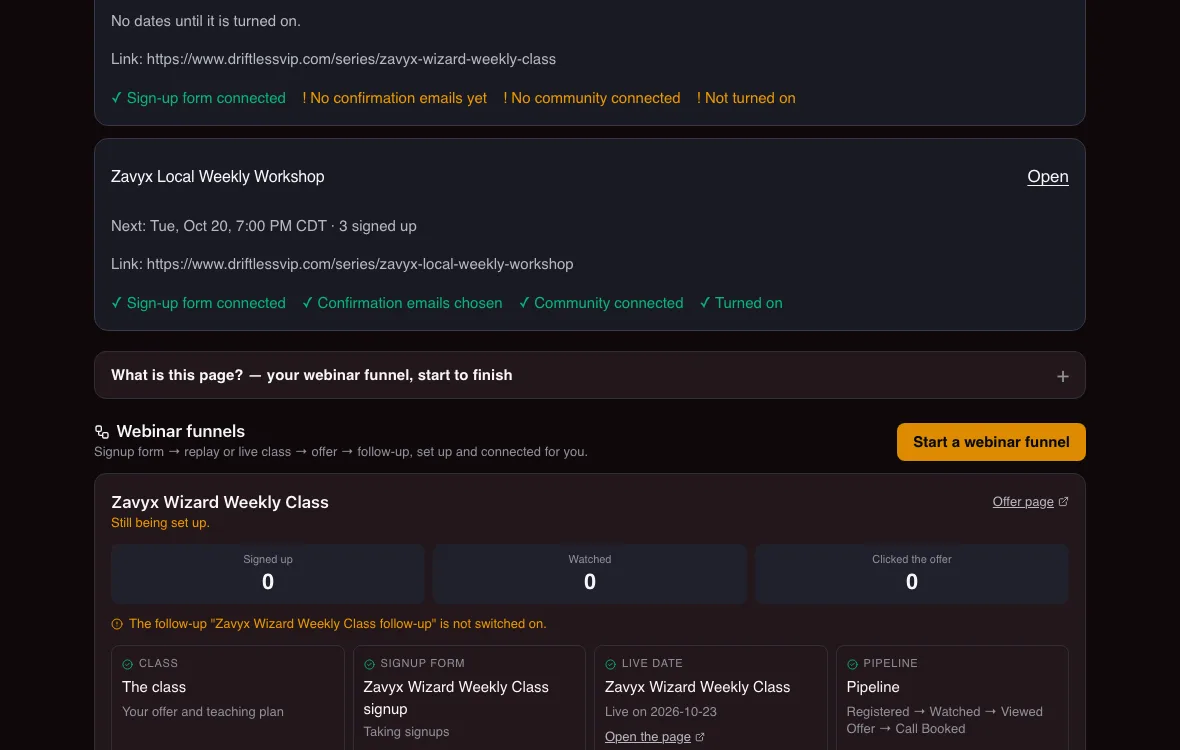Image resolution: width=1180 pixels, height=750 pixels.
Task: Click 'Sign-up form connected' under Local Weekly Workshop
Action: click(198, 303)
